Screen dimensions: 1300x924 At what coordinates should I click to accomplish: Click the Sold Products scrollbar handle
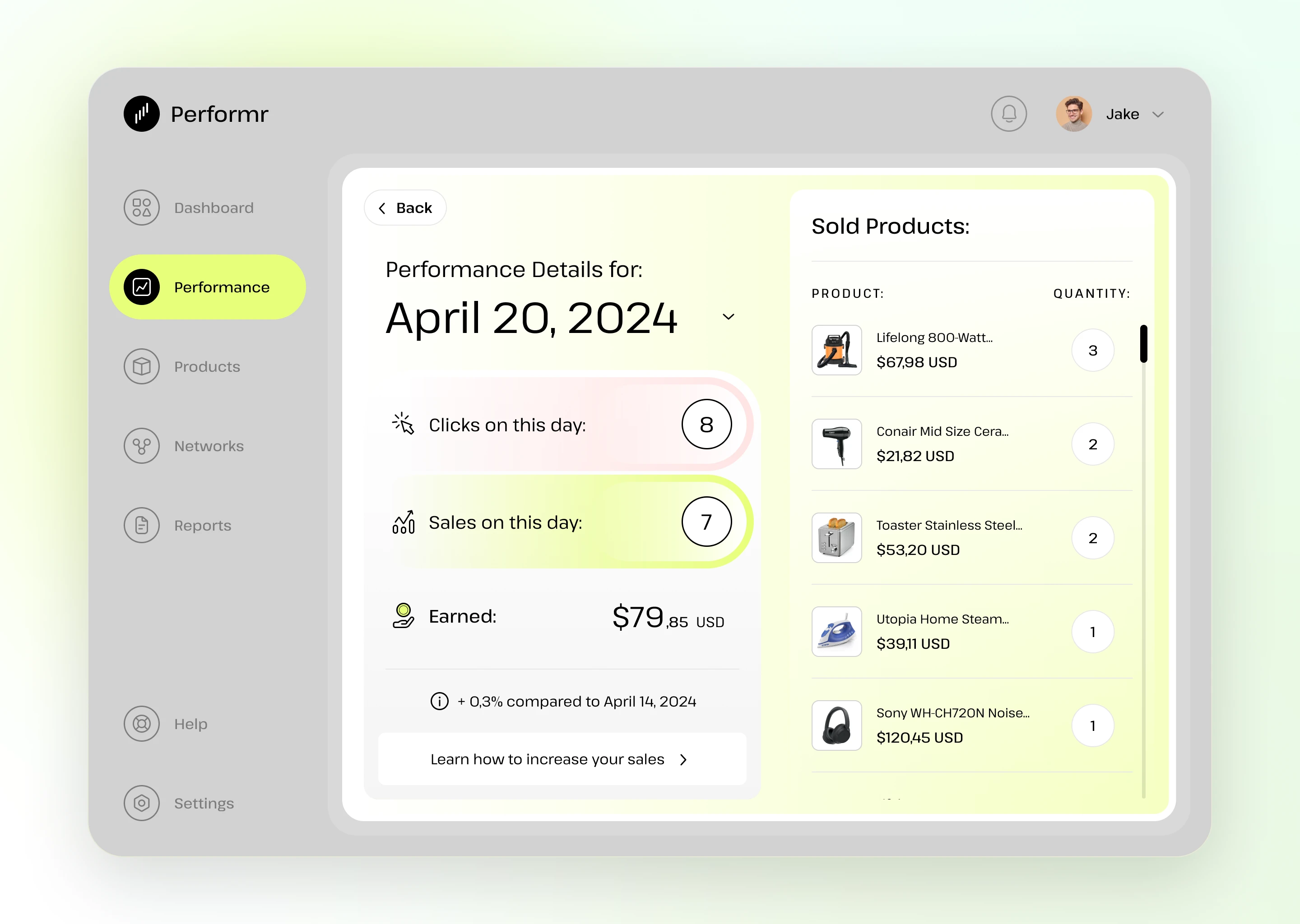(1143, 344)
